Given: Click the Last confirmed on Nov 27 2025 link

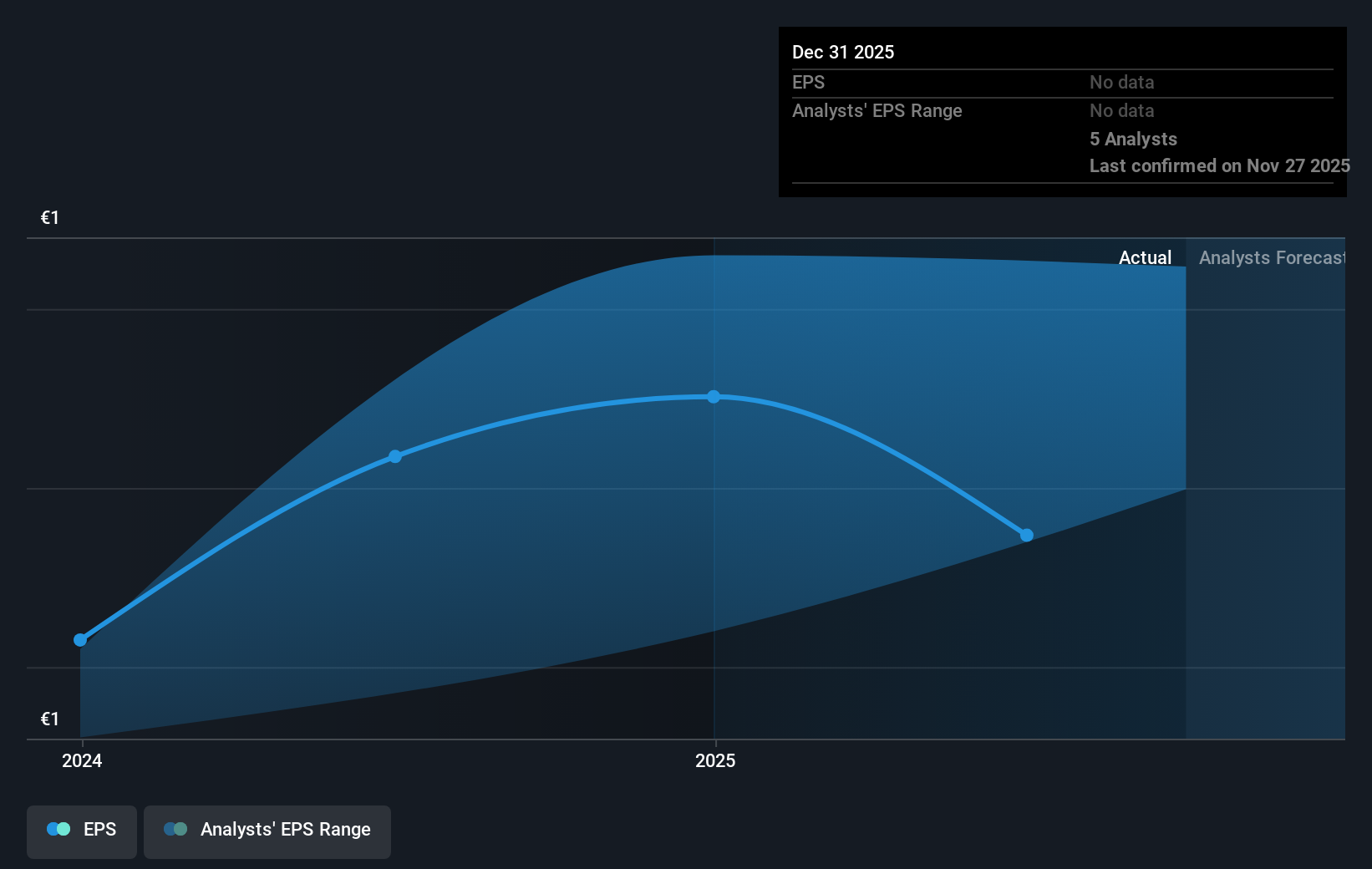Looking at the screenshot, I should coord(1218,165).
